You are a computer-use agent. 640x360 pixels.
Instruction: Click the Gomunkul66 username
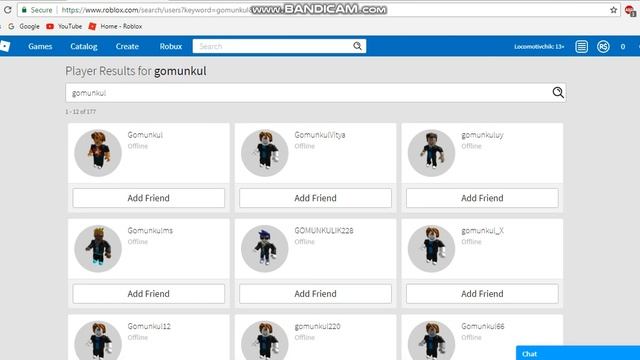click(x=482, y=326)
